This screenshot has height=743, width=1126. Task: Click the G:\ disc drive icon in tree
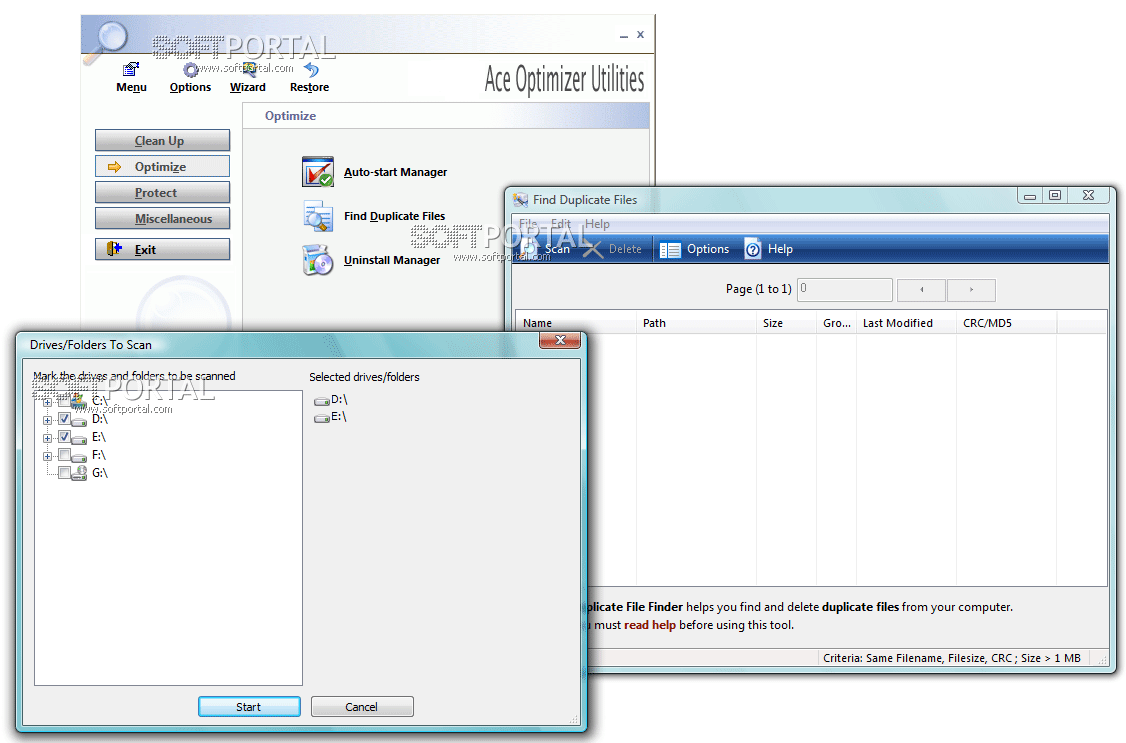coord(80,473)
